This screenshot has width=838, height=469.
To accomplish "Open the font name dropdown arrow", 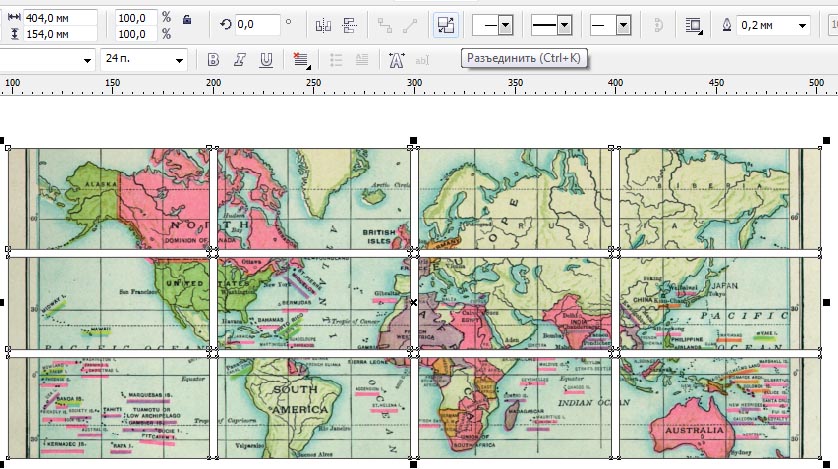I will 87,60.
